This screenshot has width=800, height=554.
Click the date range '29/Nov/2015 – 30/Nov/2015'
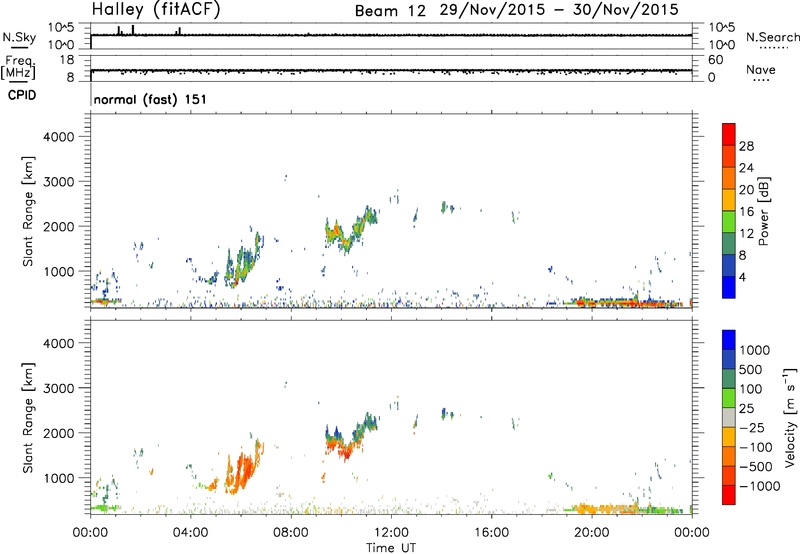click(559, 10)
